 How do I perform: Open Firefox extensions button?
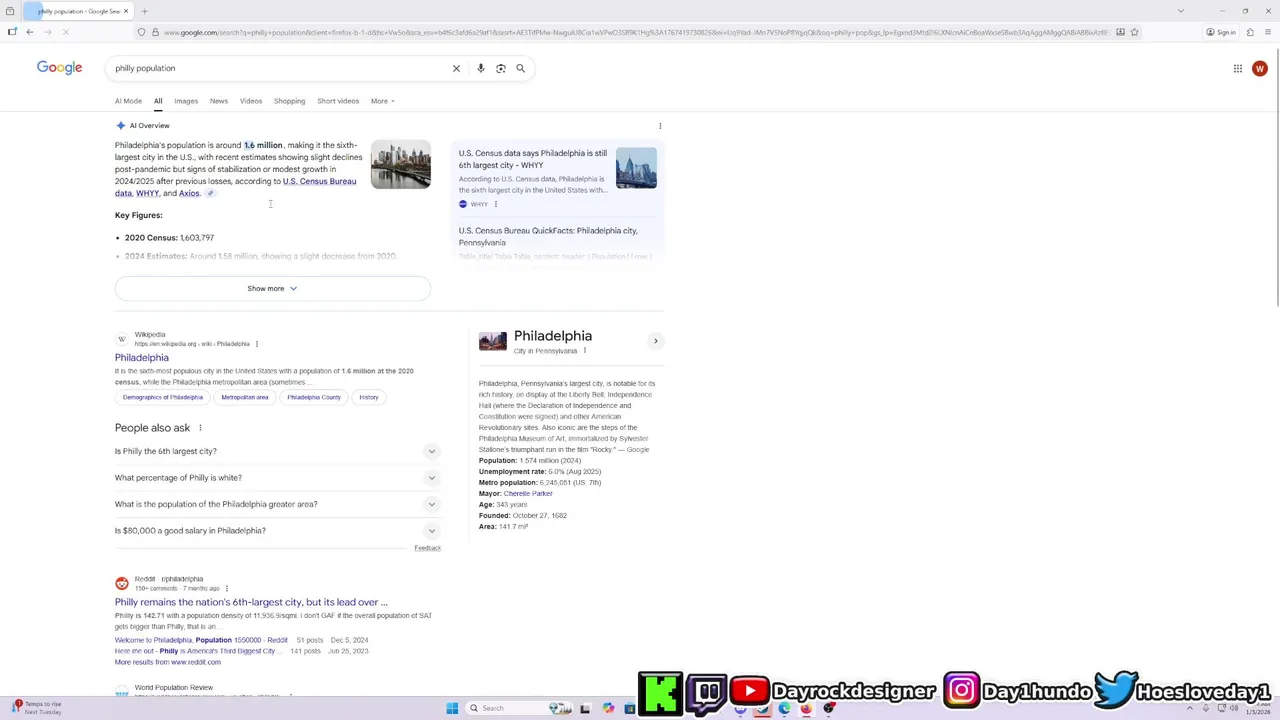click(1250, 32)
